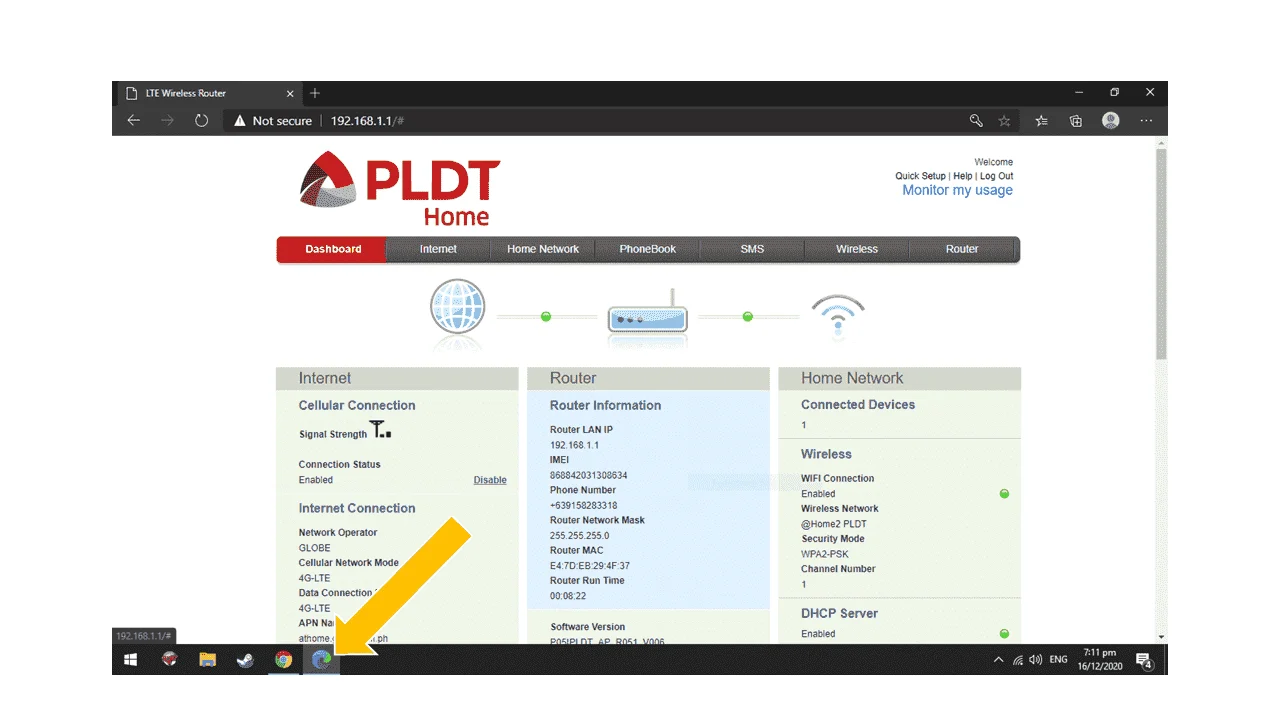Open saved passwords key icon
This screenshot has height=720, width=1280.
976,121
